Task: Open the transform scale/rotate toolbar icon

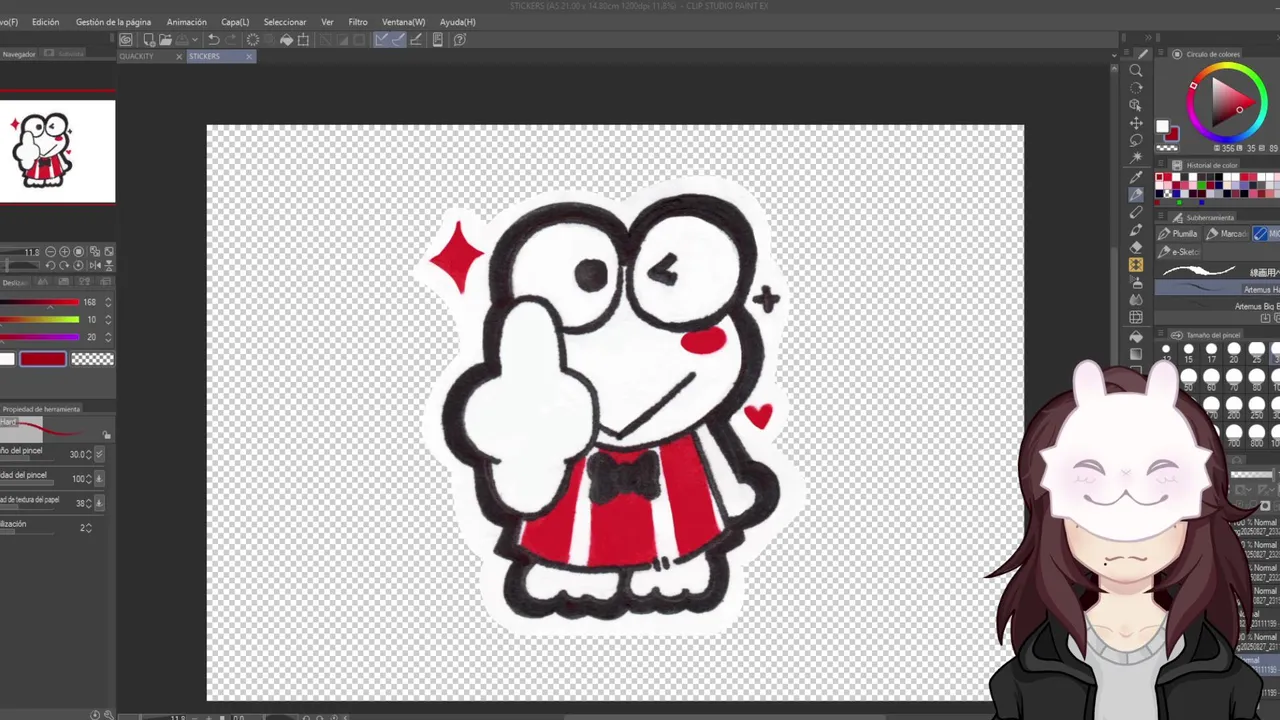Action: [x=304, y=40]
